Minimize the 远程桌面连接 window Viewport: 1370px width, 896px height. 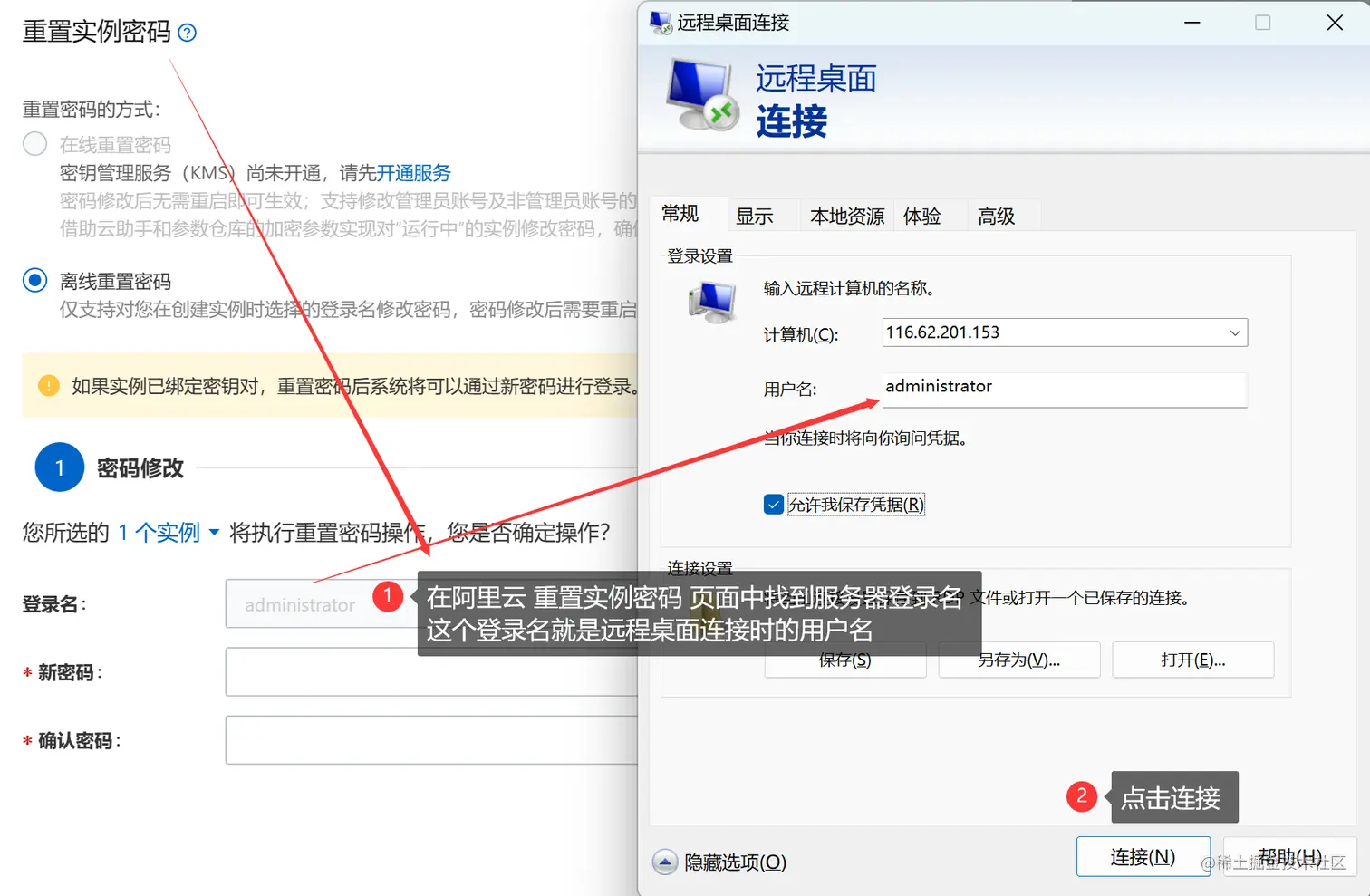[1192, 23]
